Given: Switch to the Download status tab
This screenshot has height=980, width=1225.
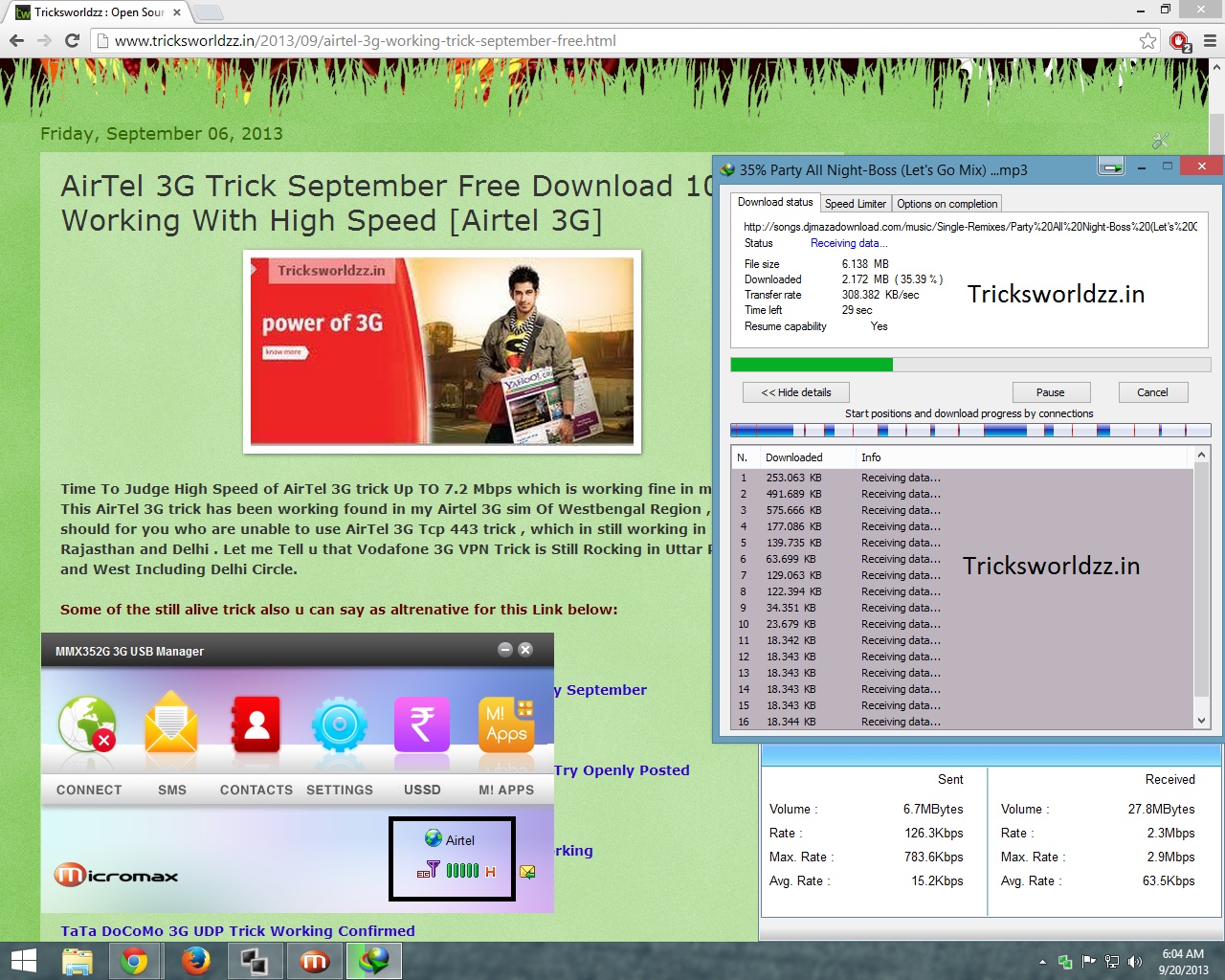Looking at the screenshot, I should click(775, 203).
